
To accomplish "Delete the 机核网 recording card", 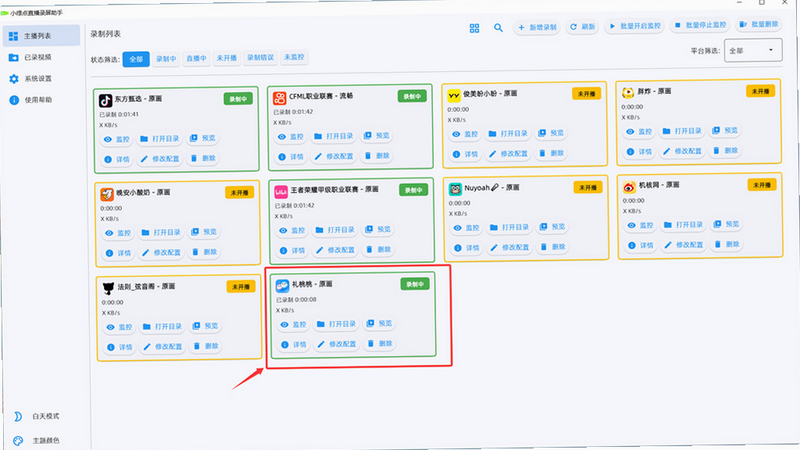I will point(727,244).
